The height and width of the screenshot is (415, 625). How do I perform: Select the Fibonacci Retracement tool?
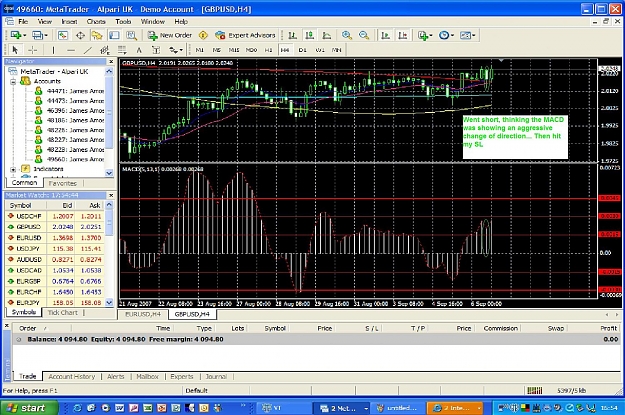point(122,50)
